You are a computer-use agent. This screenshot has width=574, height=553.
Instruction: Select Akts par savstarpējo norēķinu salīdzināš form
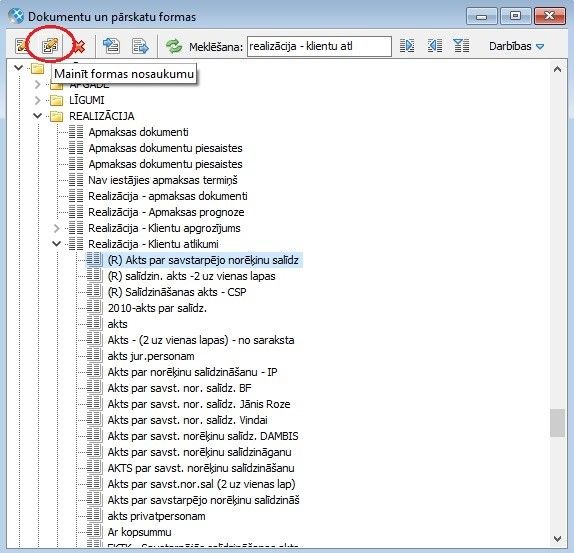coord(204,500)
